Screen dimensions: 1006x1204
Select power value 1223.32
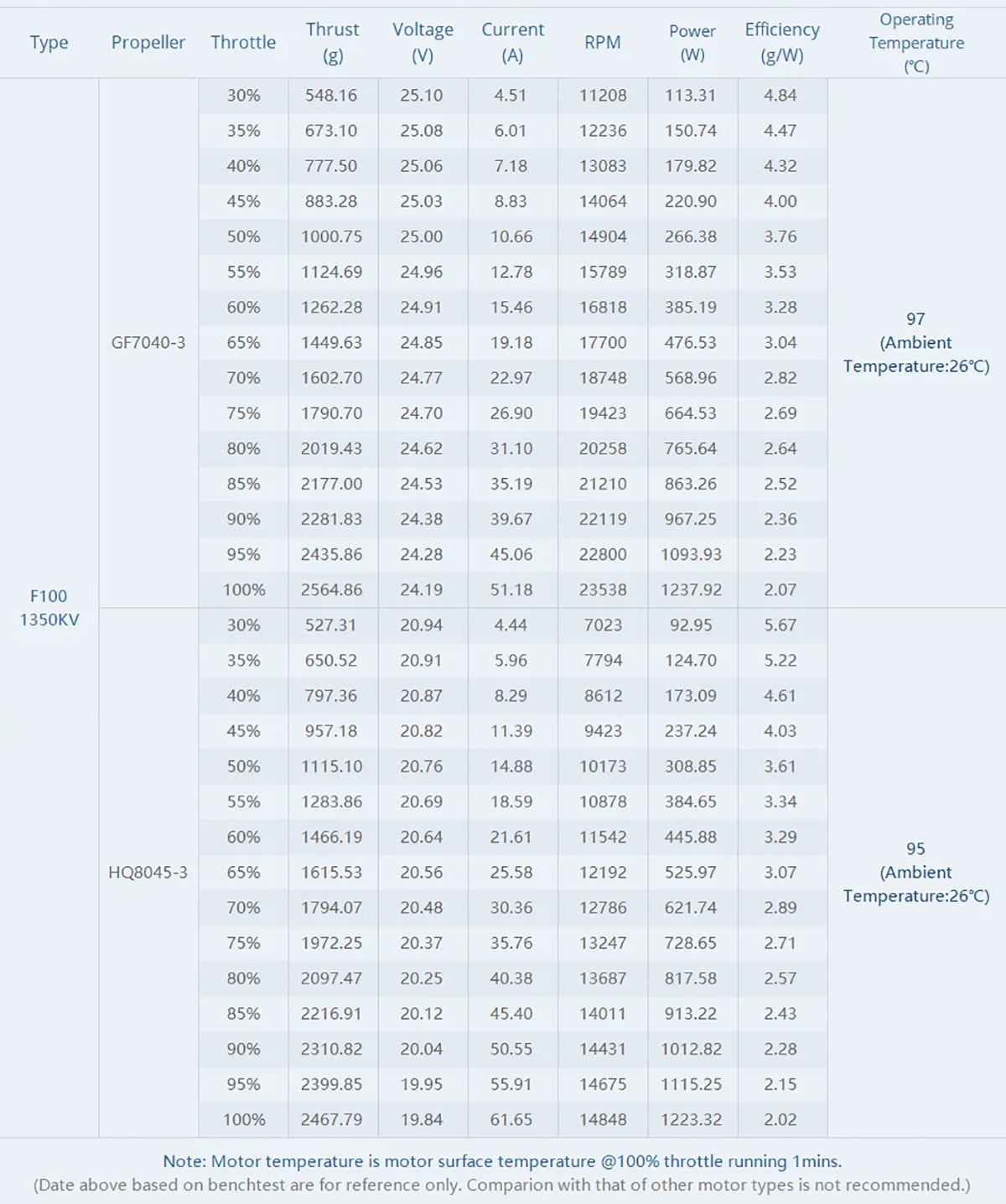pyautogui.click(x=692, y=1119)
